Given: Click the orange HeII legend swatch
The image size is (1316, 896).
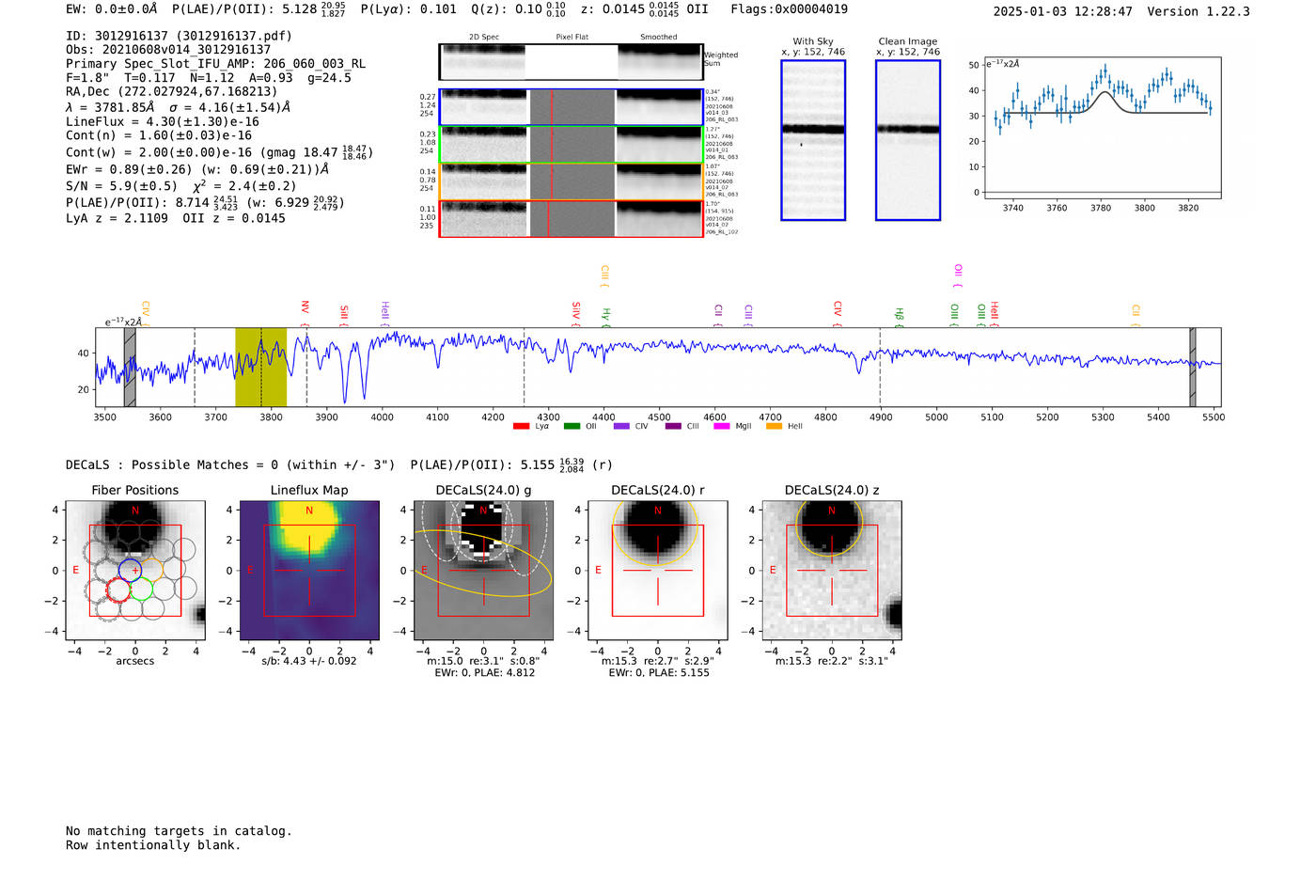Looking at the screenshot, I should [x=774, y=426].
